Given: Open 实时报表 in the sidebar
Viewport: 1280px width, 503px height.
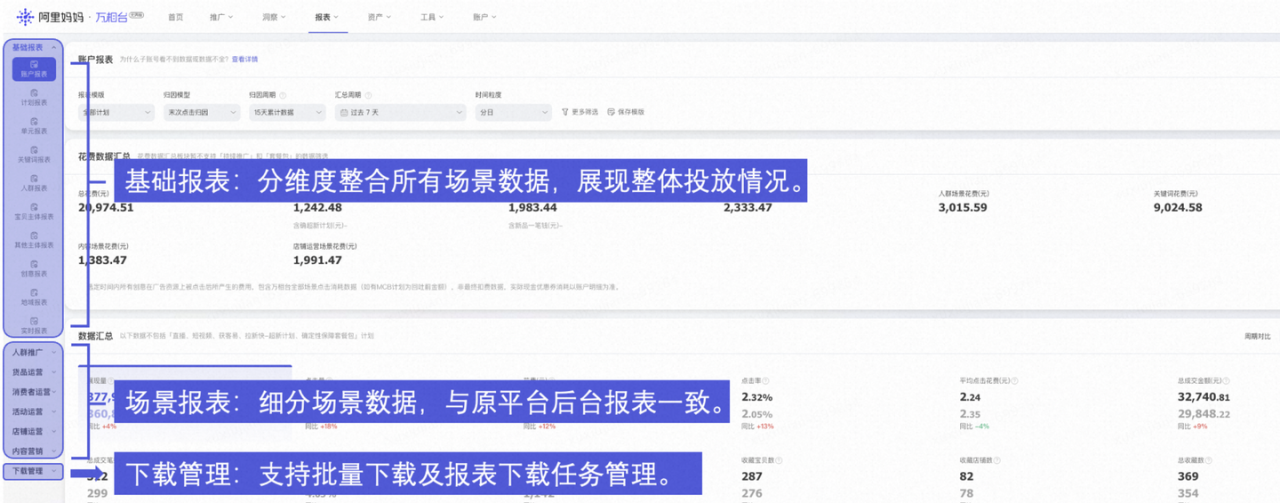Looking at the screenshot, I should click(x=34, y=324).
